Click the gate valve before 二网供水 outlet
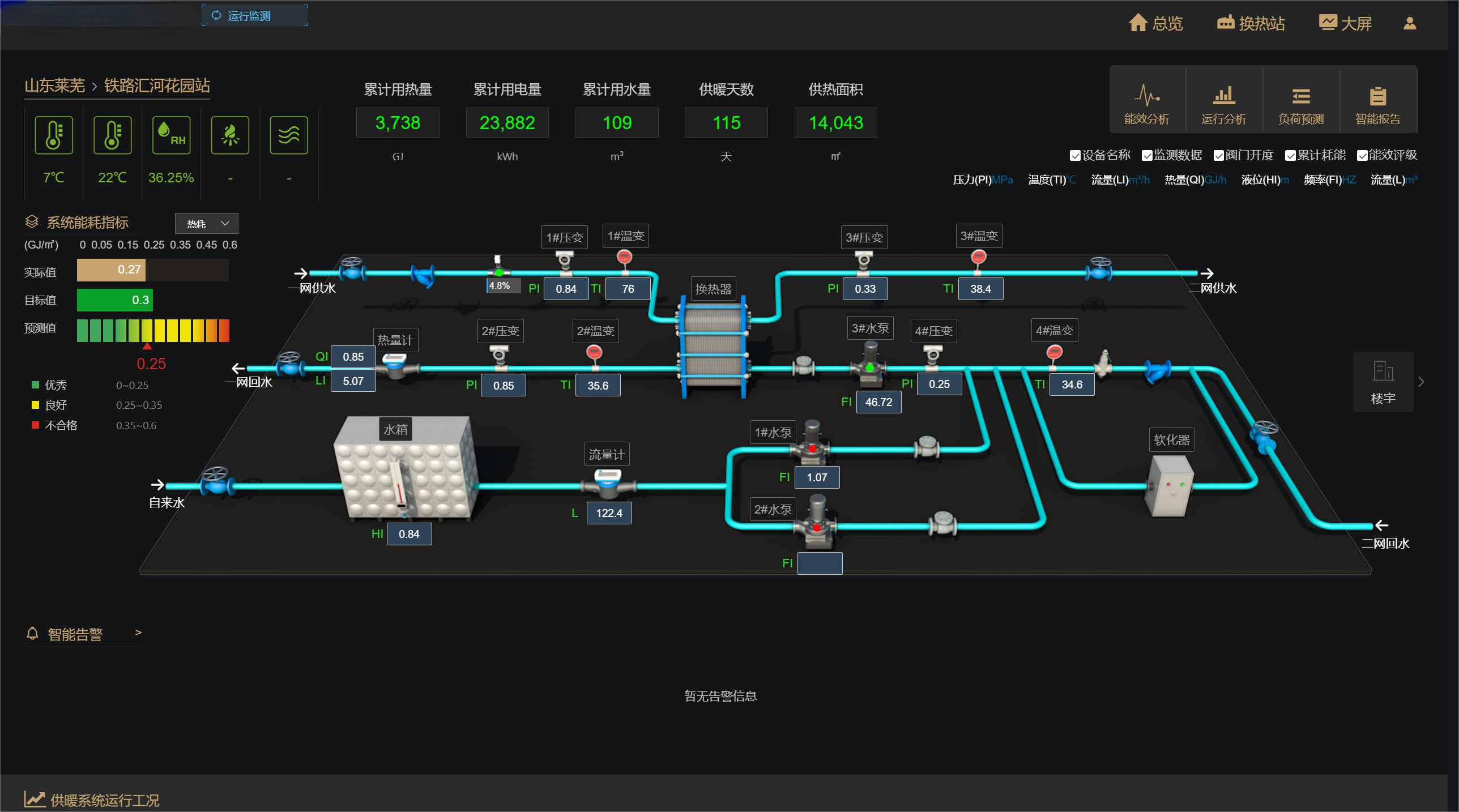The width and height of the screenshot is (1459, 812). 1099,269
